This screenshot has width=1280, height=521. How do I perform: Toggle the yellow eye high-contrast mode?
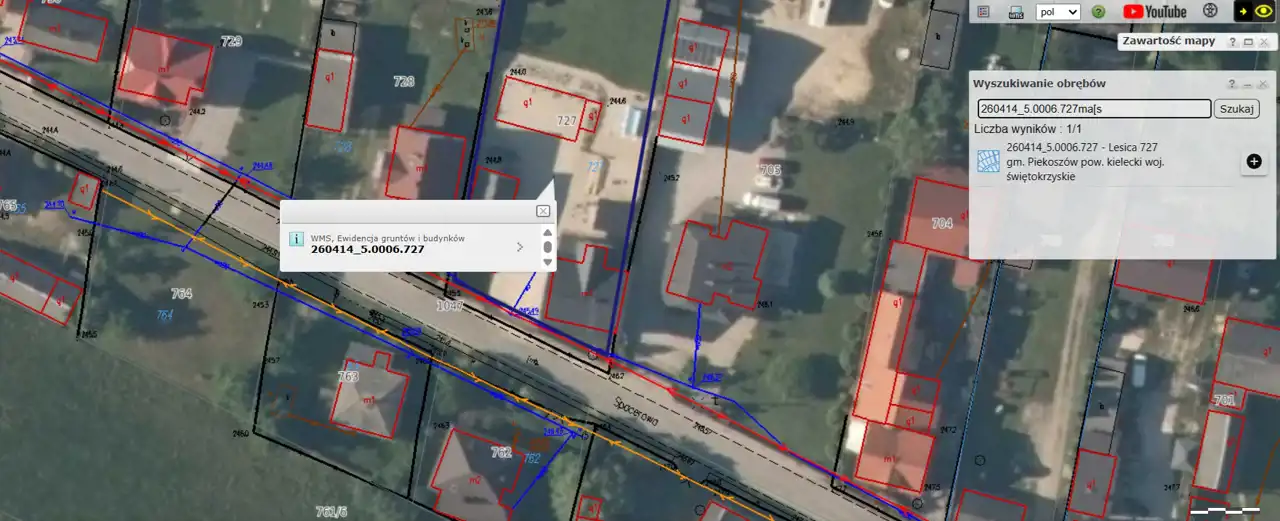click(1264, 11)
